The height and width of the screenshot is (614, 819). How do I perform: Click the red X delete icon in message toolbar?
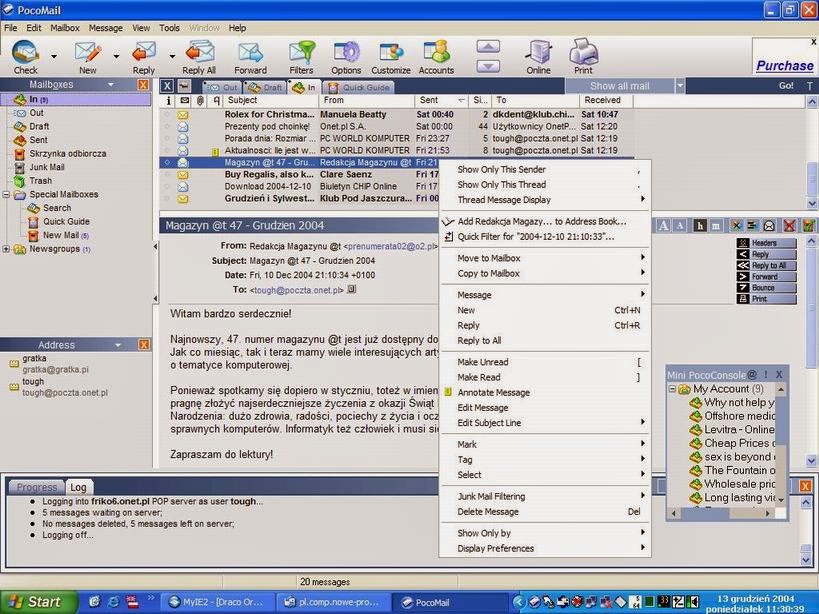click(x=789, y=226)
